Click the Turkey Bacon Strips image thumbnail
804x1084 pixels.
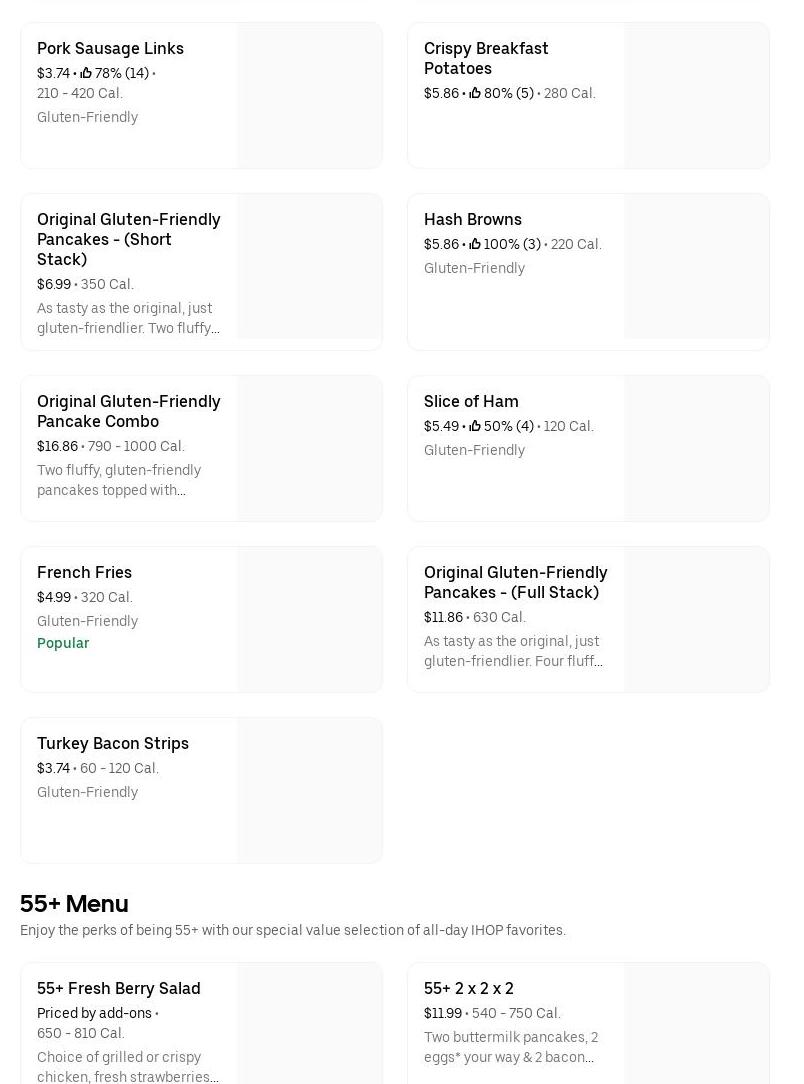[x=309, y=790]
